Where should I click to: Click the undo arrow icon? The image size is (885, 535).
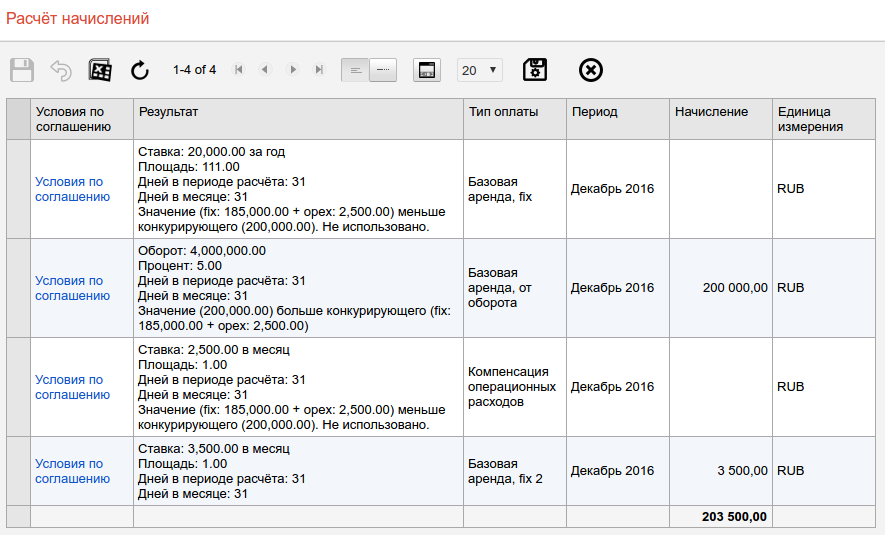coord(61,70)
